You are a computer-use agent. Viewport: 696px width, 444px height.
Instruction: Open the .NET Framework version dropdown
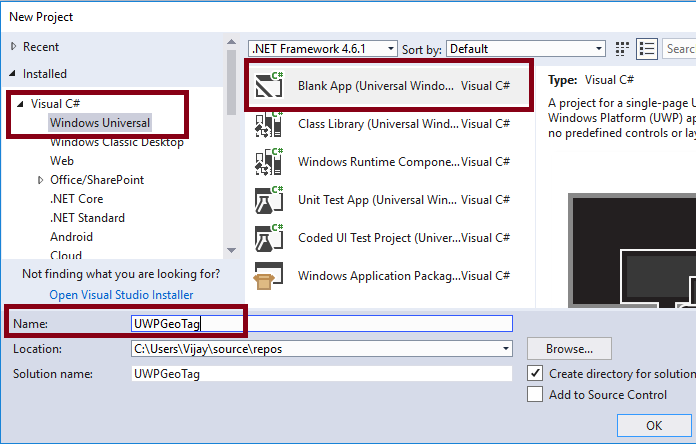pos(322,48)
